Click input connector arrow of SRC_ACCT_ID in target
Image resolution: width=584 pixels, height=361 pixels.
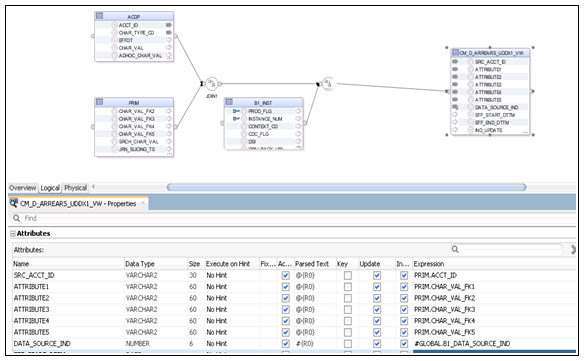point(455,61)
